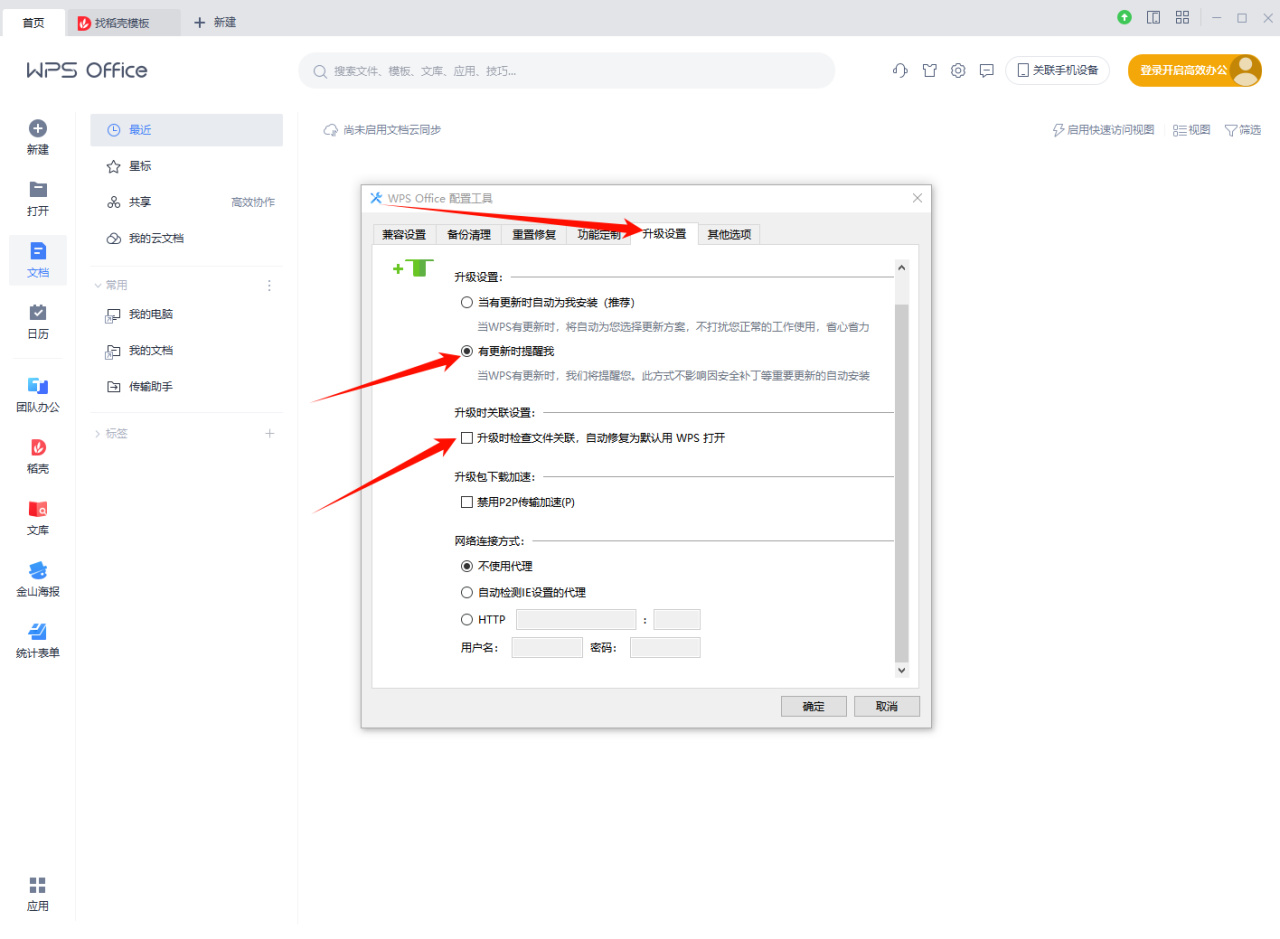Image resolution: width=1280 pixels, height=939 pixels.
Task: Click the 新建 tab button in title bar
Action: (x=215, y=22)
